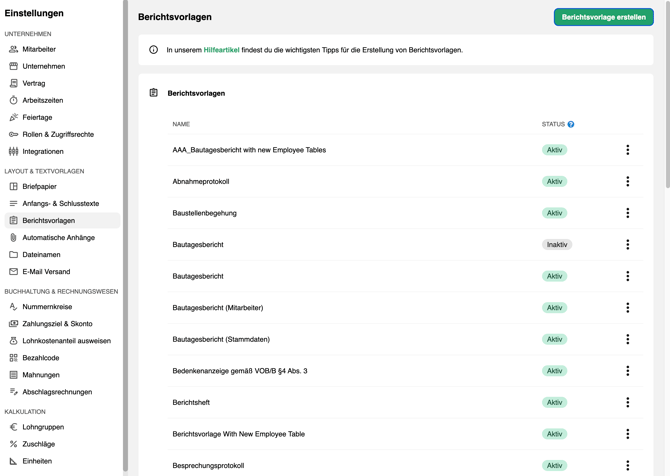The width and height of the screenshot is (670, 476).
Task: Open Lohngruppen settings in sidebar
Action: coord(62,427)
